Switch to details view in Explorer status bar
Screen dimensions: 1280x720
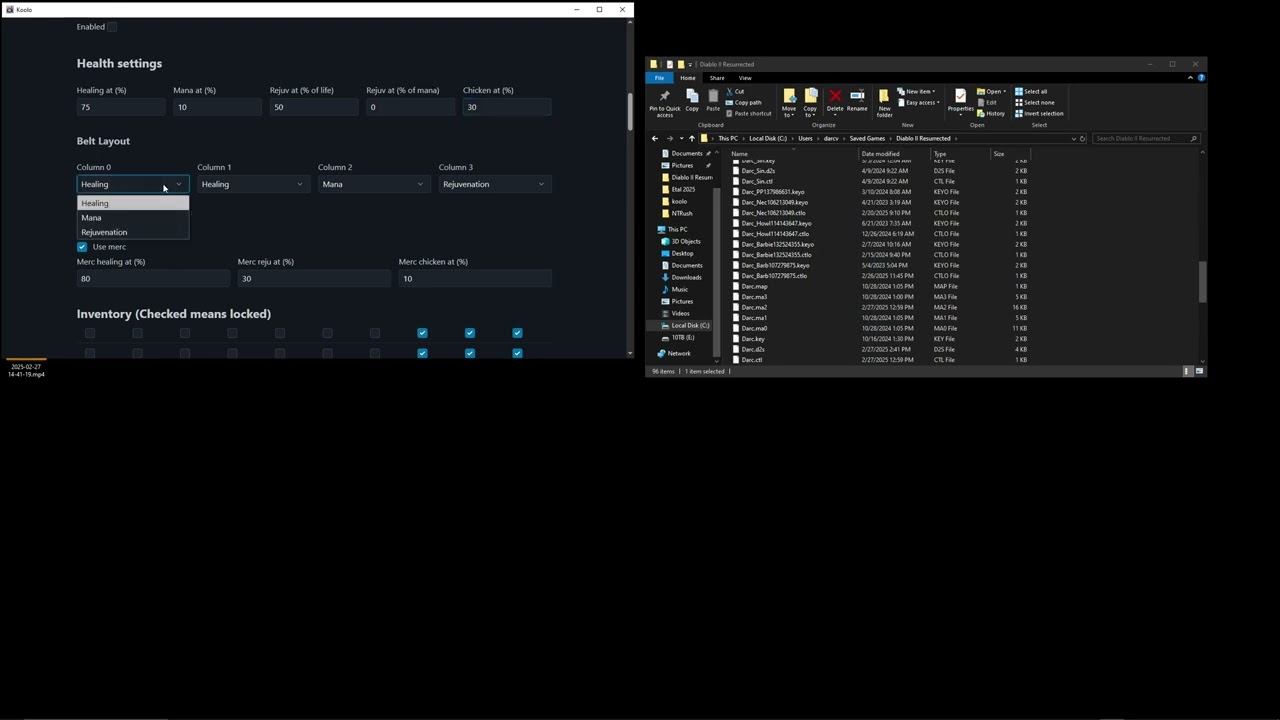(x=1187, y=371)
